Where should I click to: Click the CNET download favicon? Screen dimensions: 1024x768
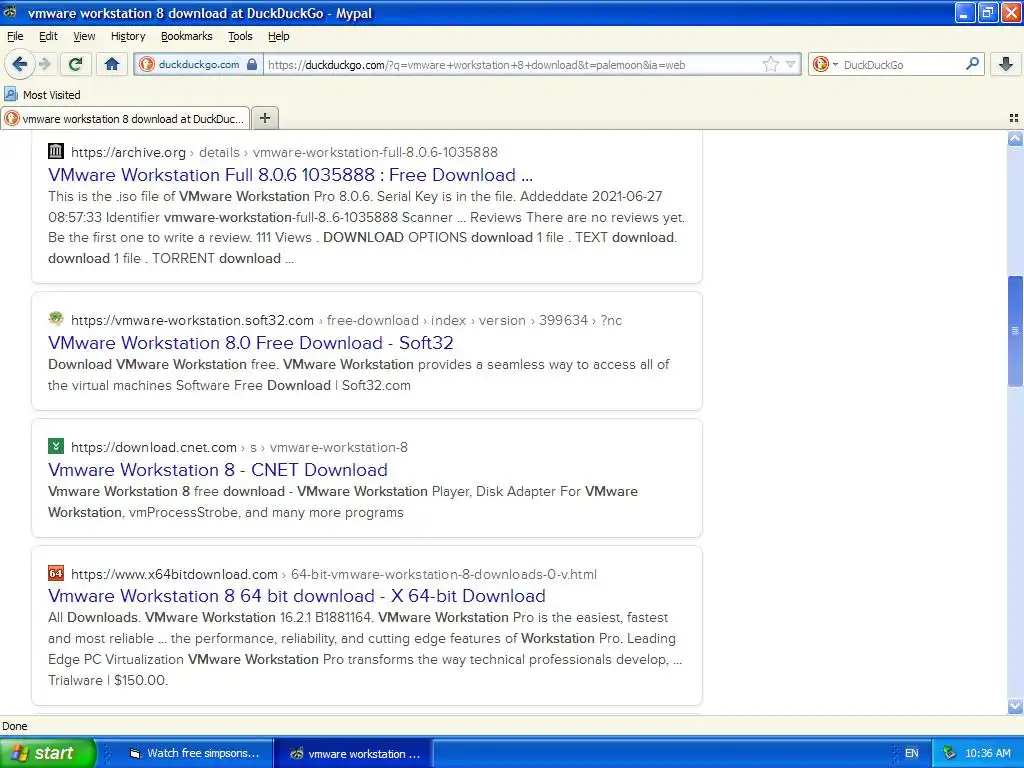[56, 447]
